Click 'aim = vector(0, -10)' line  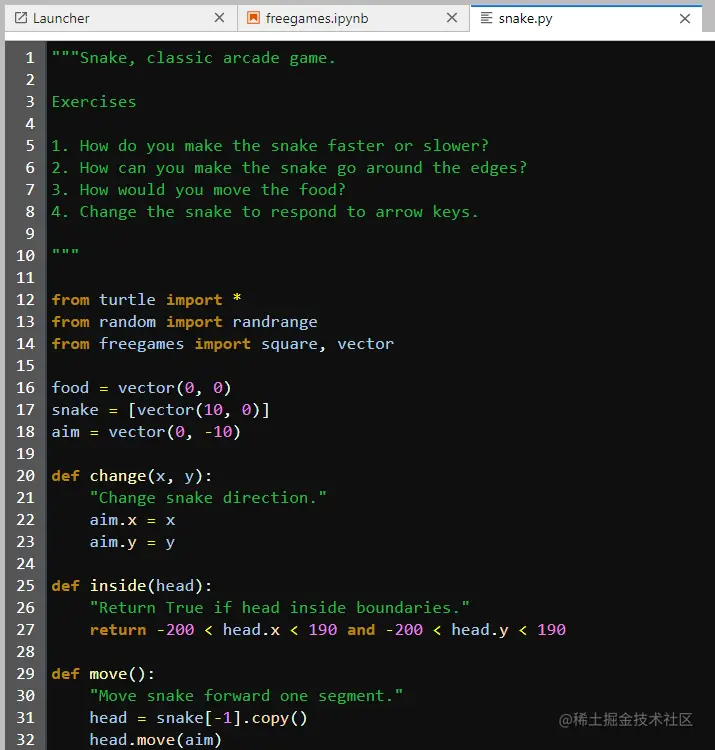(x=146, y=432)
